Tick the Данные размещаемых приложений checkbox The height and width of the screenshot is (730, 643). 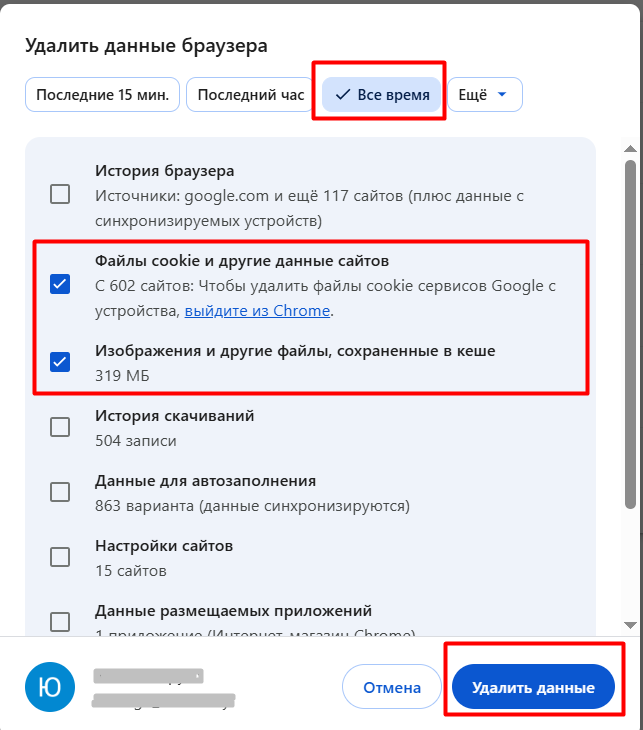[x=60, y=621]
